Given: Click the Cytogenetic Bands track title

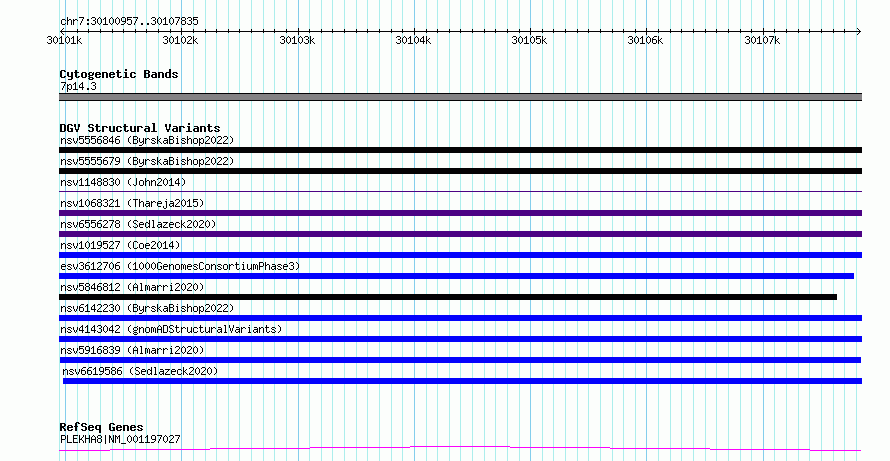Looking at the screenshot, I should [x=119, y=74].
